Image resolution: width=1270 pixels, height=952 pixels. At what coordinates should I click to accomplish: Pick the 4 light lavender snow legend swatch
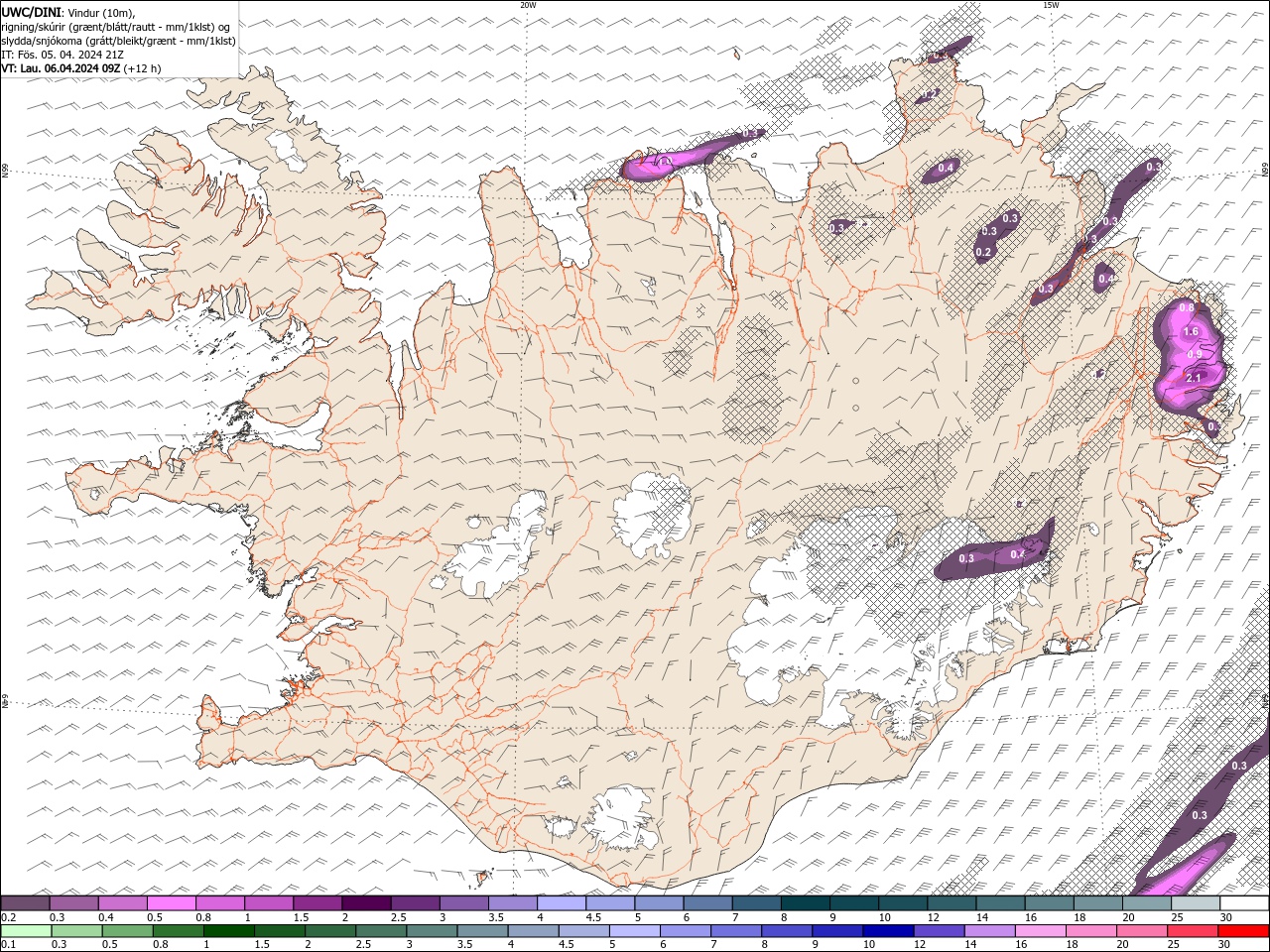point(562,903)
